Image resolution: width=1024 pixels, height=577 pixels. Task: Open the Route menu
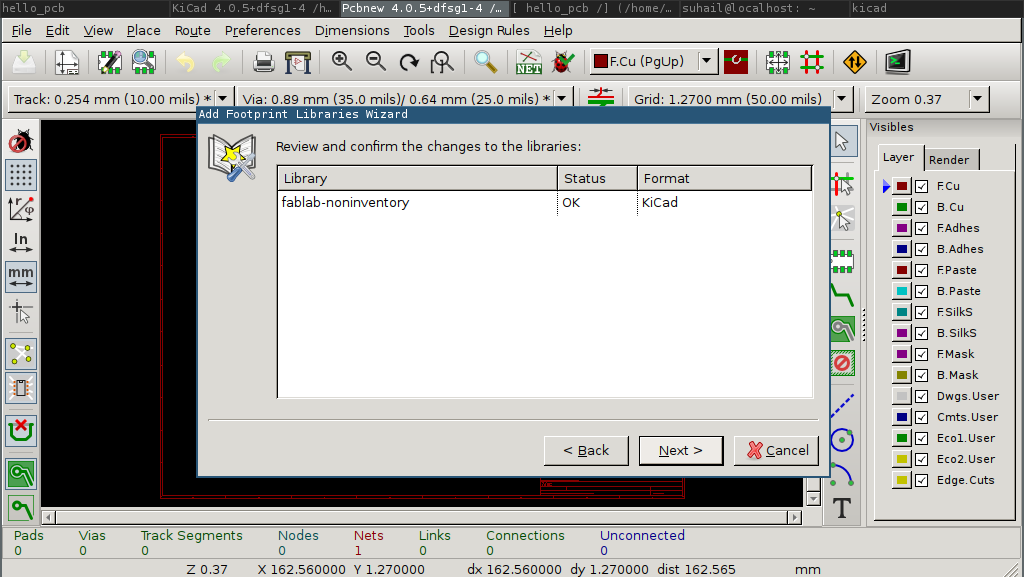(x=193, y=31)
